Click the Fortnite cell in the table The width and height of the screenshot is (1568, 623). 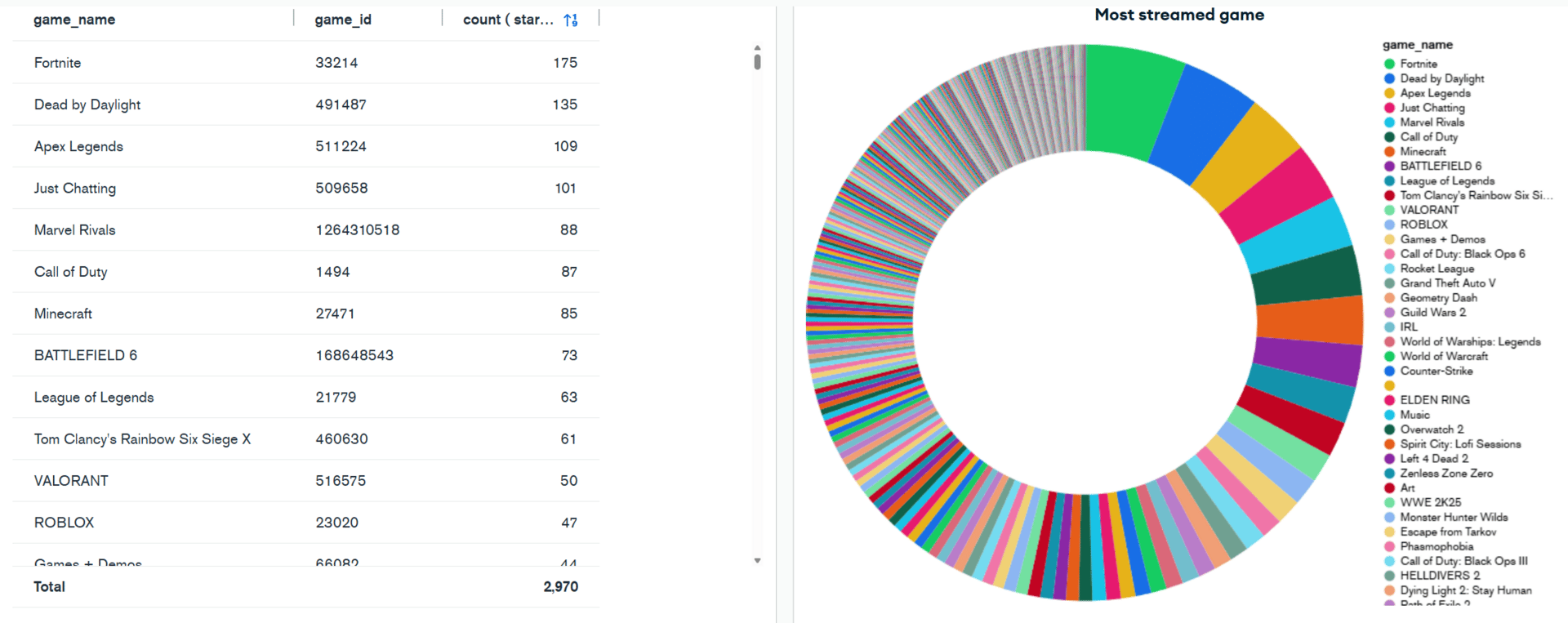[x=57, y=63]
